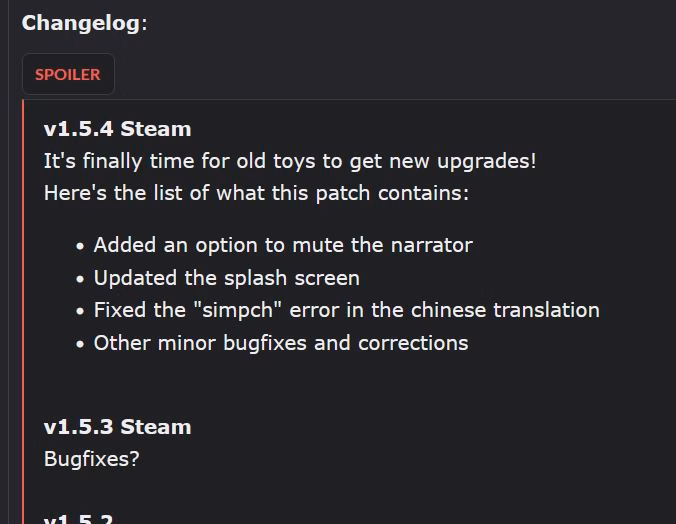
Task: Click "Updated the splash screen" item
Action: (227, 278)
